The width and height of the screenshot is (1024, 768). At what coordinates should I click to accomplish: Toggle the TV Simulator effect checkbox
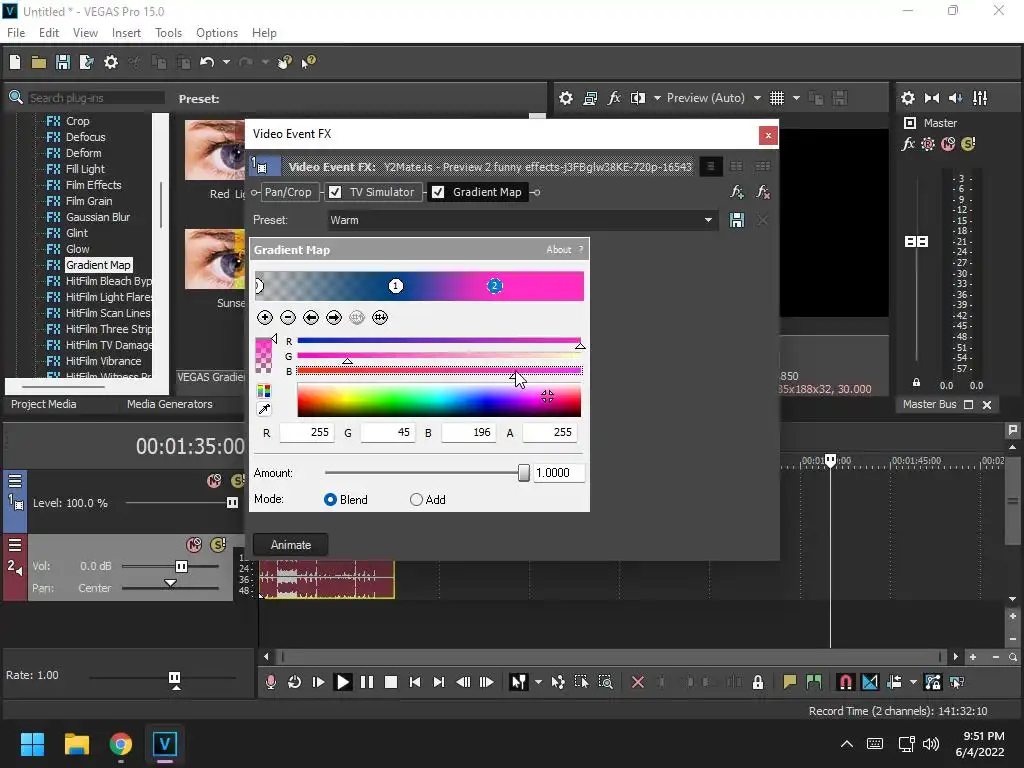pyautogui.click(x=335, y=192)
